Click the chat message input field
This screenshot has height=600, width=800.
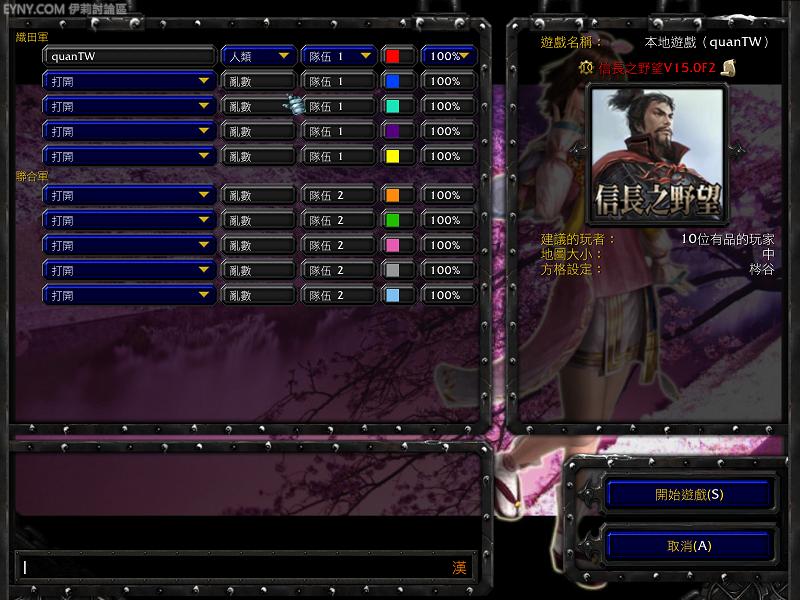click(244, 567)
